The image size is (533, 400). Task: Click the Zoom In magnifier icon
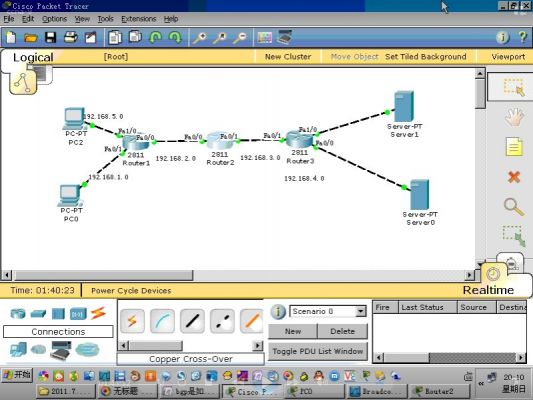pos(200,38)
